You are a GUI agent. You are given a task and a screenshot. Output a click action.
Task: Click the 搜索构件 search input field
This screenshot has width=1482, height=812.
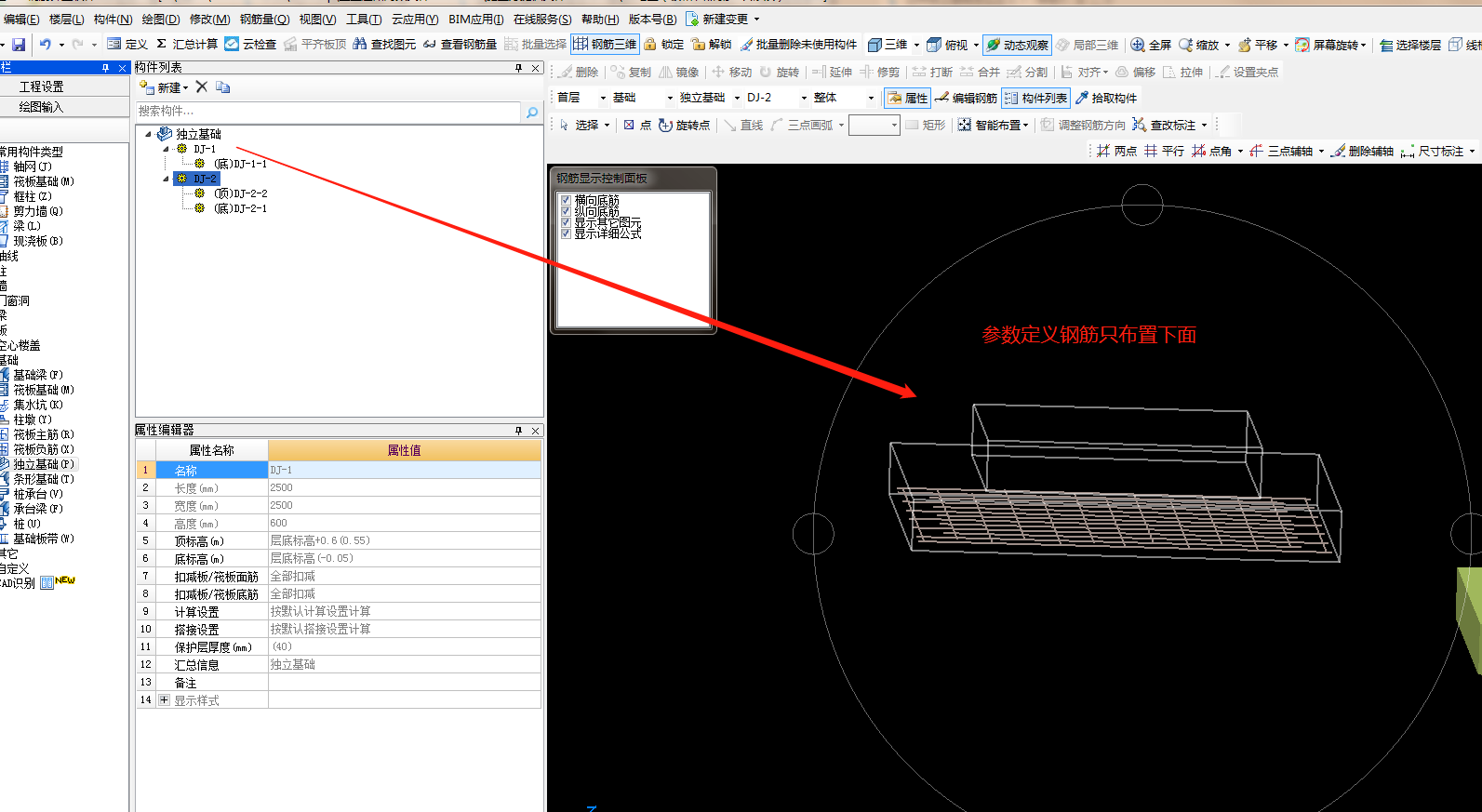coord(328,112)
